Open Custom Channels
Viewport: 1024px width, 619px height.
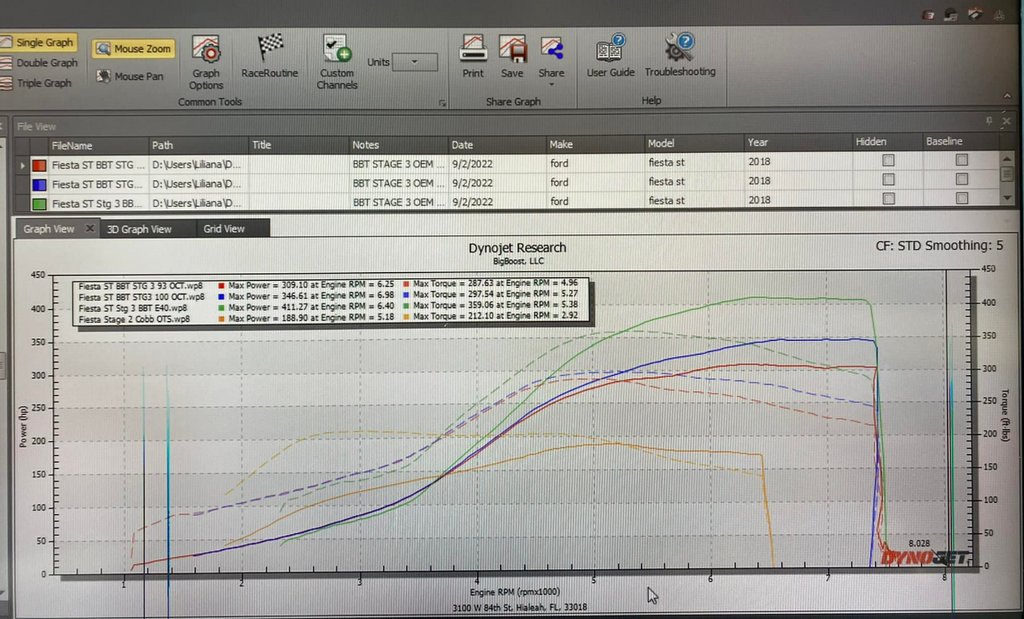tap(337, 62)
